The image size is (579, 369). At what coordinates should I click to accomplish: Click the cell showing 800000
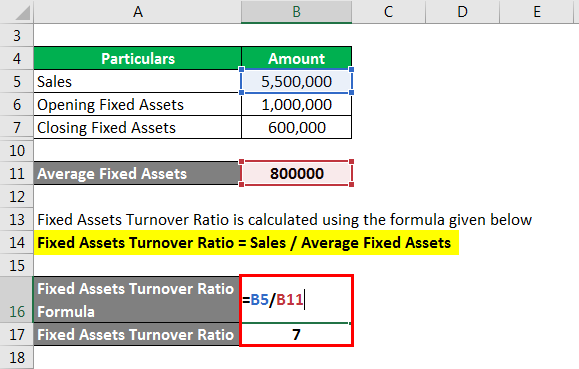click(x=297, y=174)
